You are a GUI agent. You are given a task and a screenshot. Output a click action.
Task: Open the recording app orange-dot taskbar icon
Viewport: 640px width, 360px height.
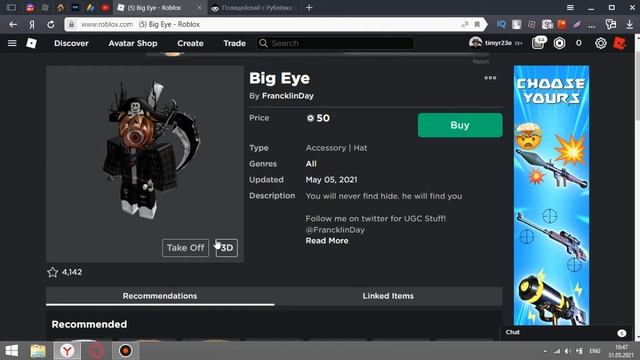[x=125, y=351]
